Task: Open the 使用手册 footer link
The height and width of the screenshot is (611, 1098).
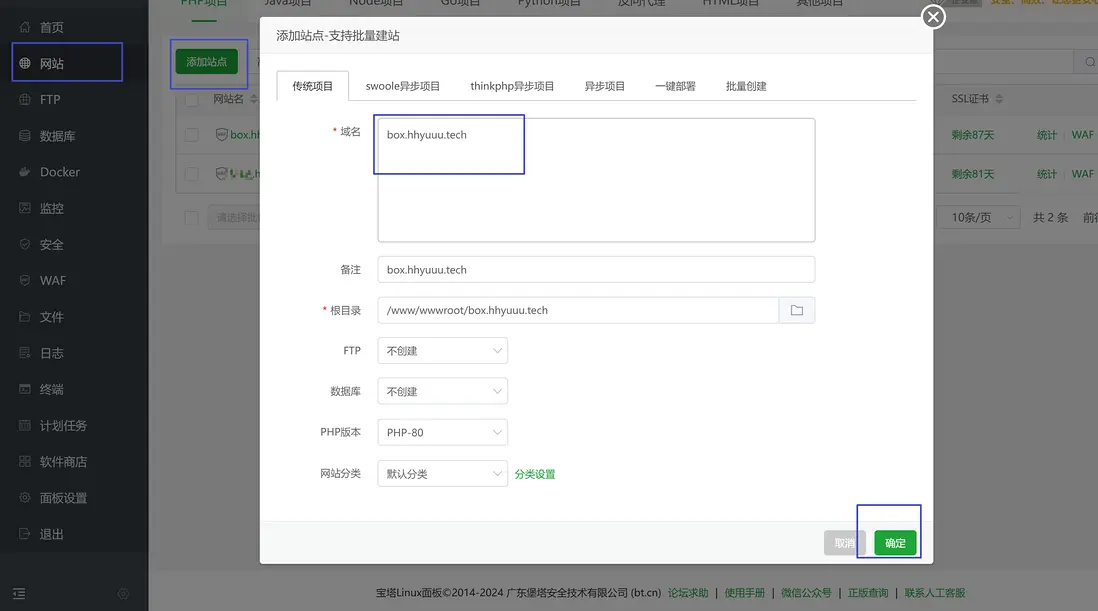Action: point(744,593)
